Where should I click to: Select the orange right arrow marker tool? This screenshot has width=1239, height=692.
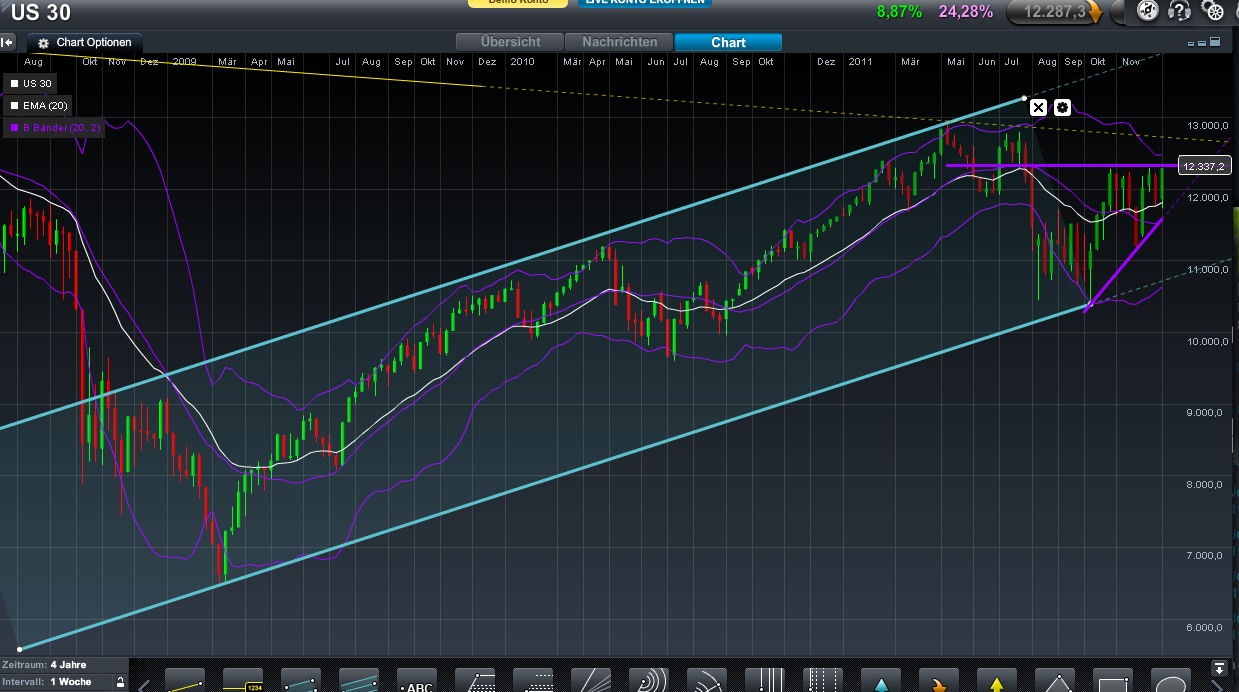point(939,680)
